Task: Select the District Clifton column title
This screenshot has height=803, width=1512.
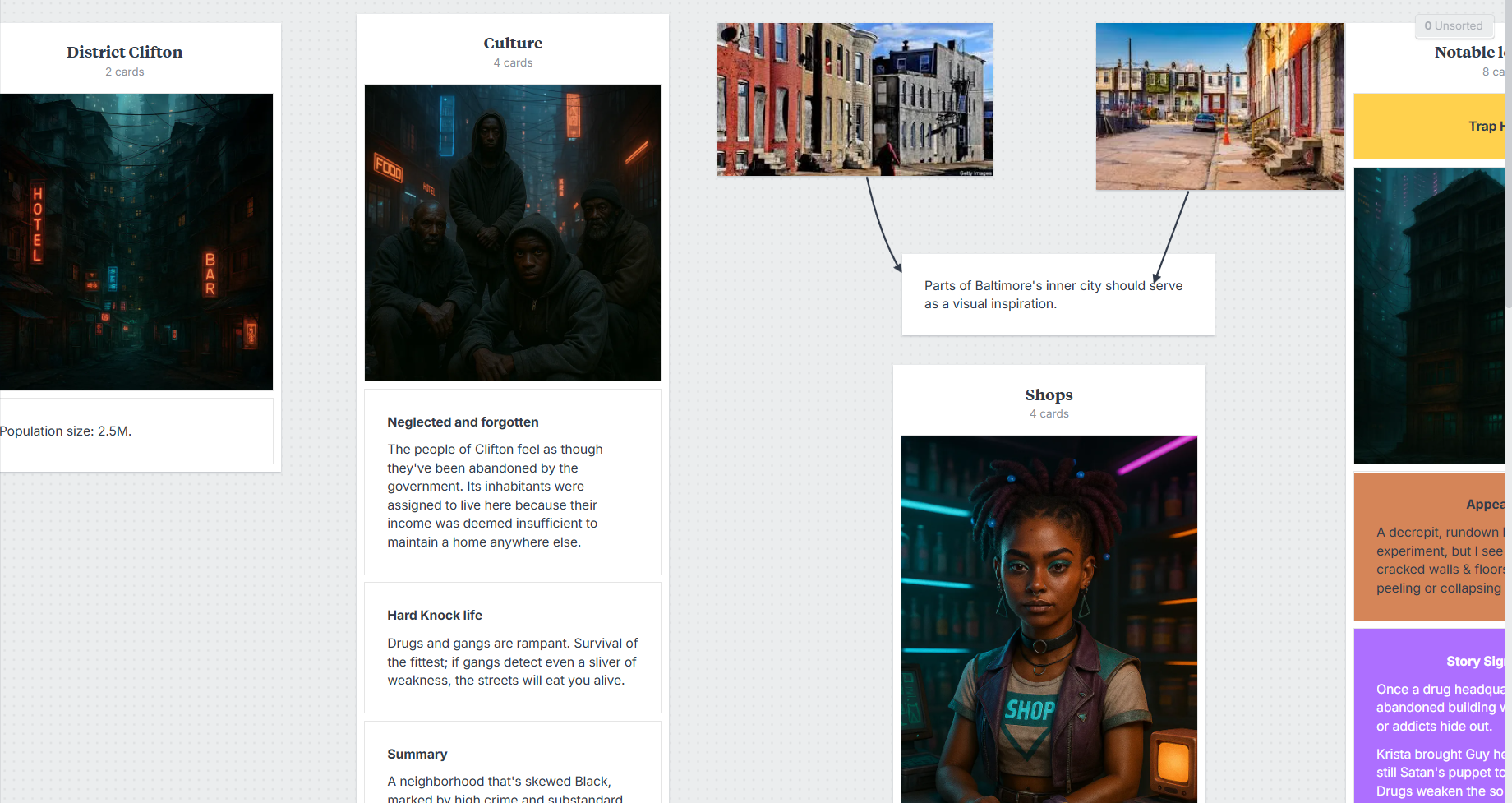Action: tap(125, 52)
